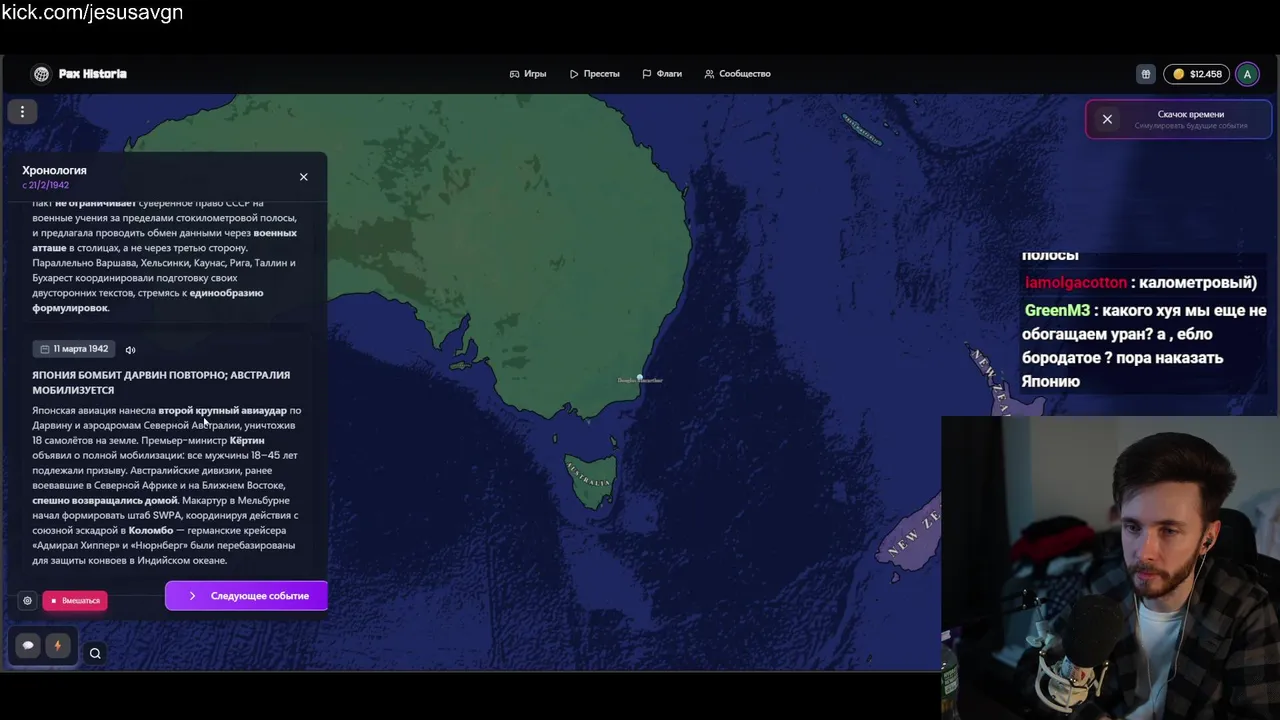Click the red Вмешаться button

tap(75, 601)
